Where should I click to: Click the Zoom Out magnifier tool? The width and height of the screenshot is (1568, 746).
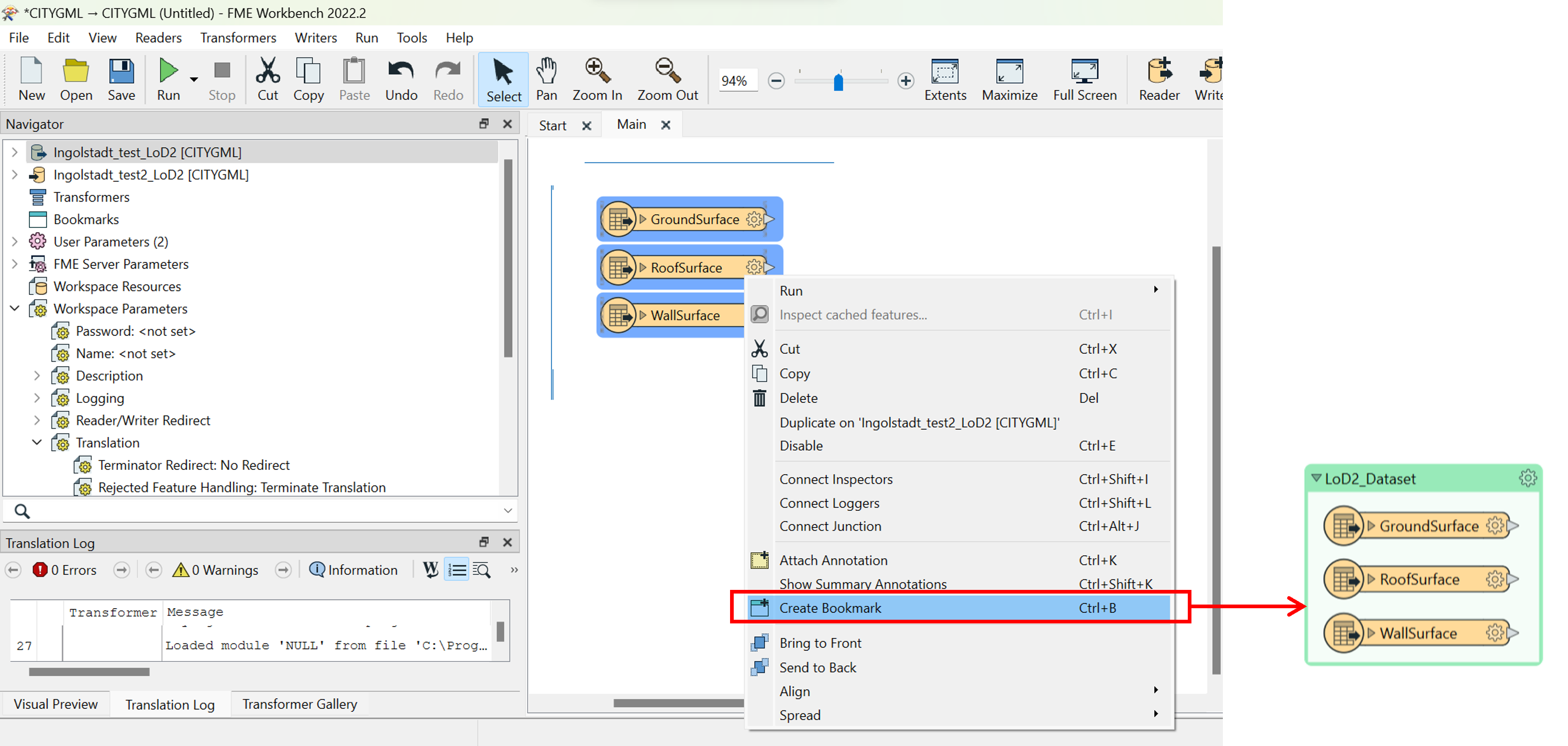(668, 79)
